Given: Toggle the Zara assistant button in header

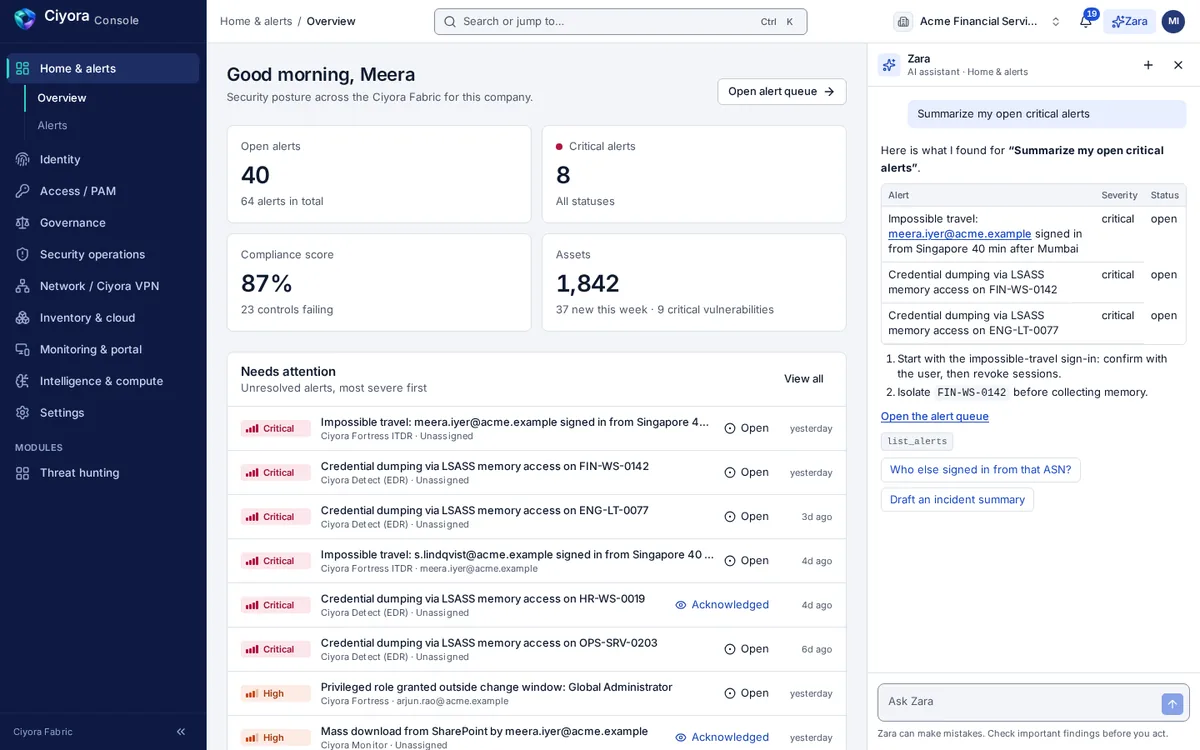Looking at the screenshot, I should point(1129,21).
